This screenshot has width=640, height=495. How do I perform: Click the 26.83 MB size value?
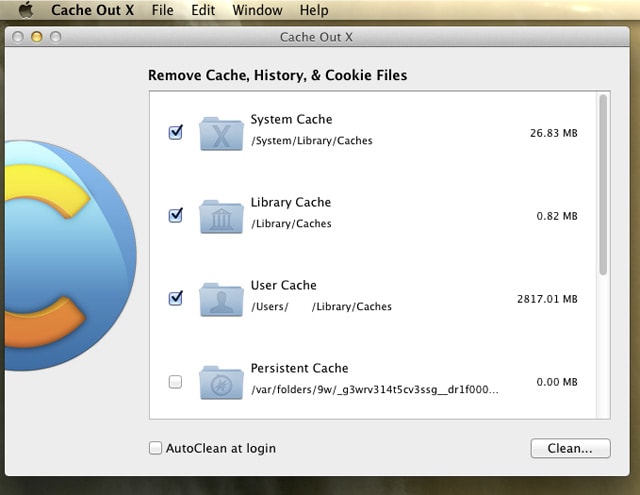[x=553, y=133]
